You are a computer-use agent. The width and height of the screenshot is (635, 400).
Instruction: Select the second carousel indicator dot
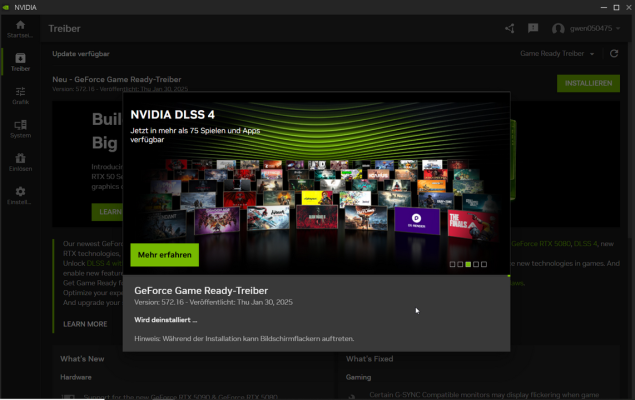pos(460,264)
